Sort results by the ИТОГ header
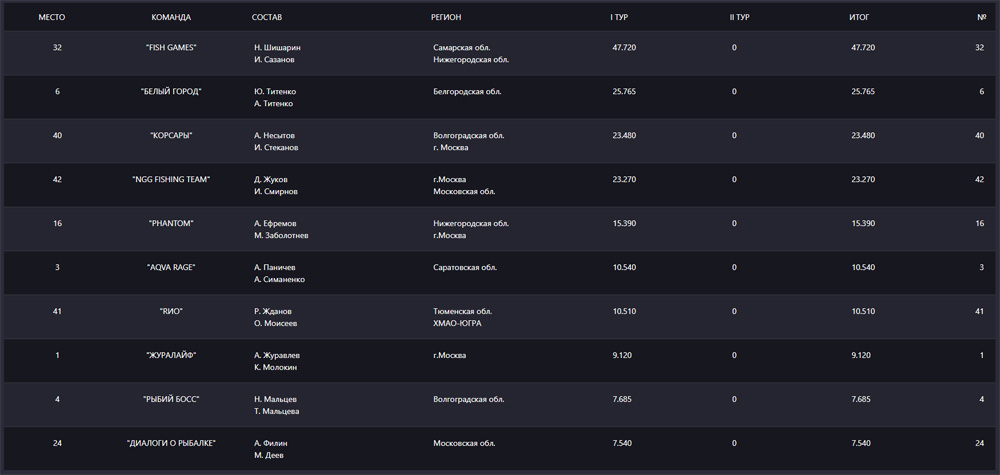 [x=859, y=17]
